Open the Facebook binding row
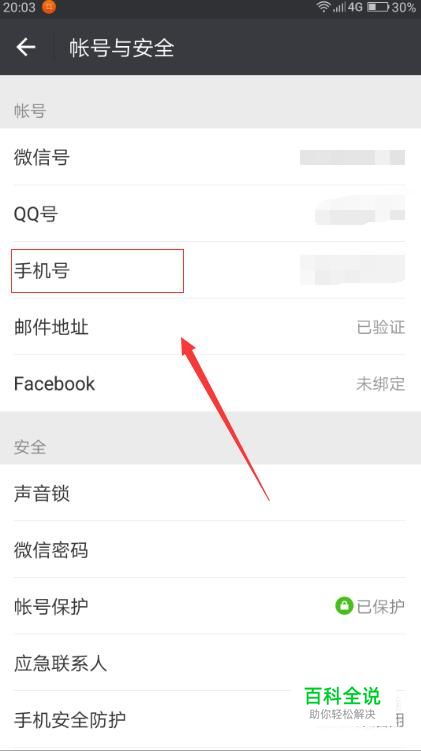The width and height of the screenshot is (421, 751). pyautogui.click(x=210, y=383)
